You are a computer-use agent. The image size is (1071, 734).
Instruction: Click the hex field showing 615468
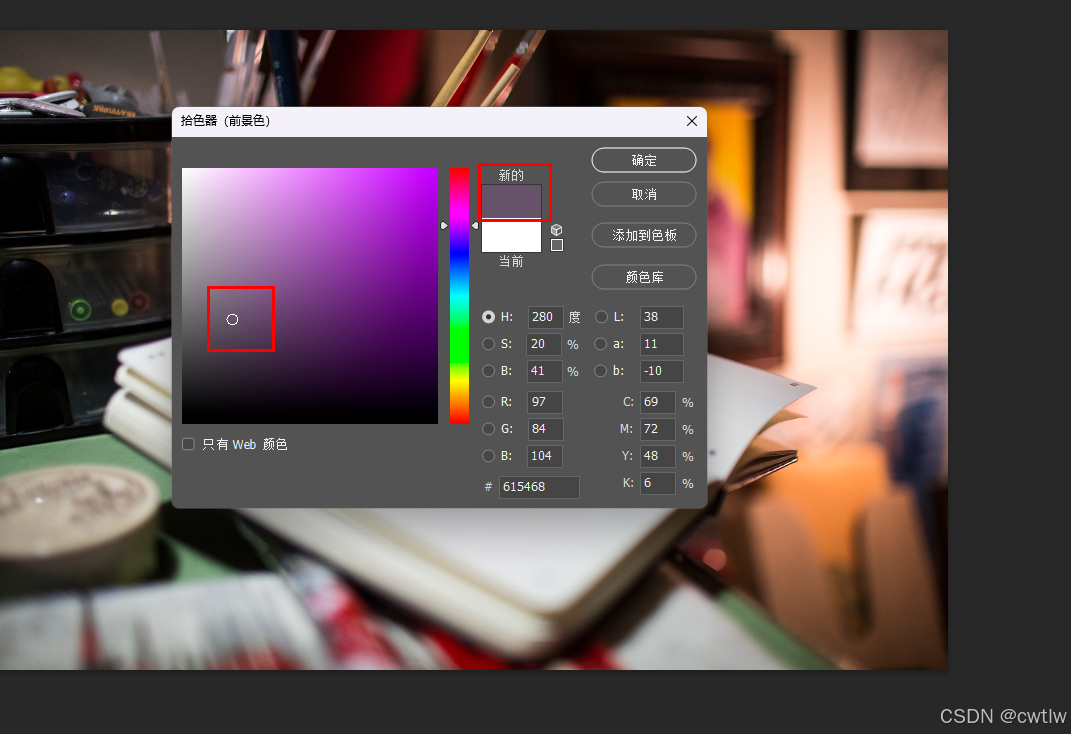(x=539, y=487)
